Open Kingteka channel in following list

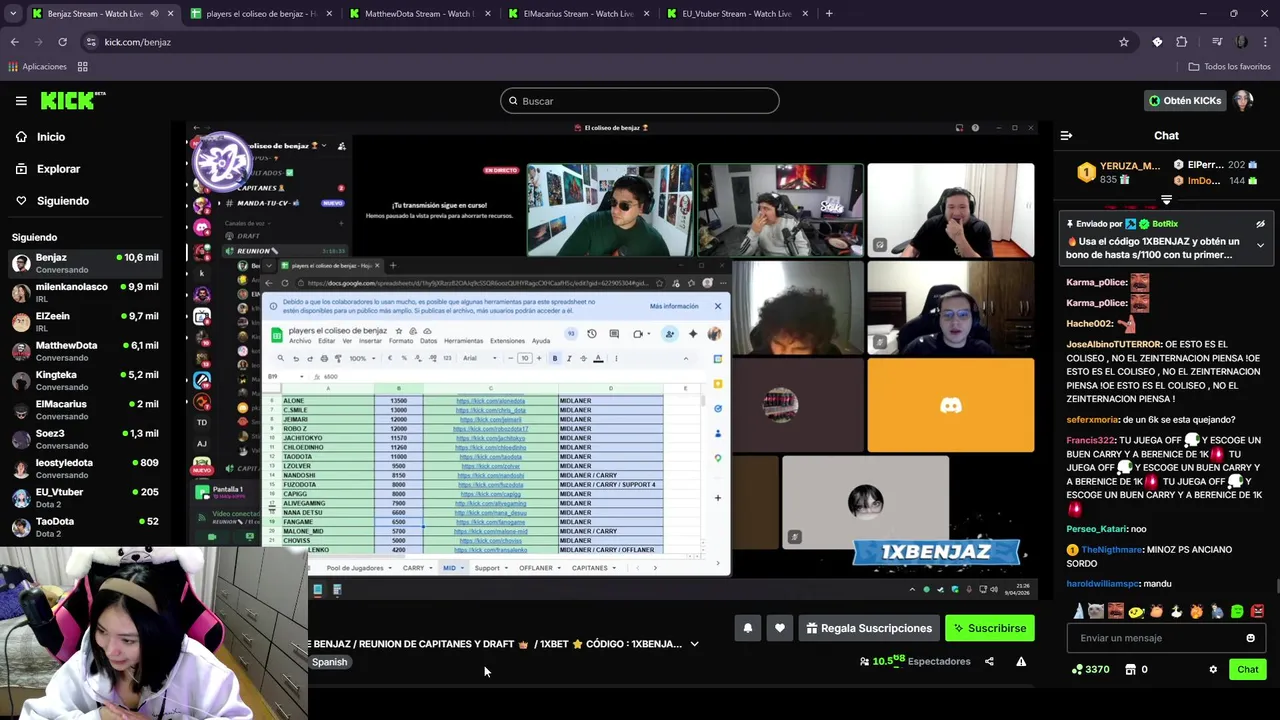pyautogui.click(x=85, y=380)
